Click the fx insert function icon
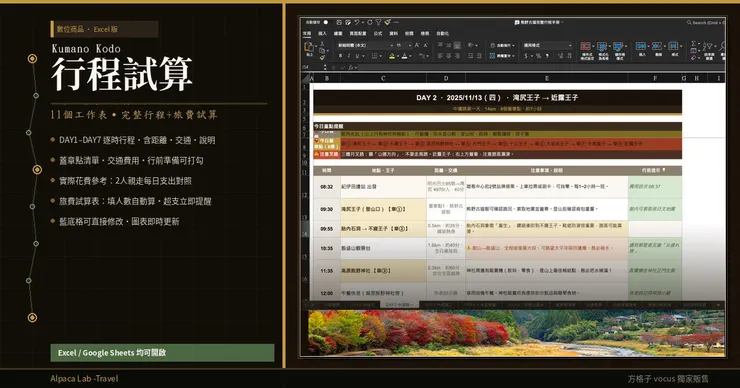This screenshot has height=388, width=740. pyautogui.click(x=351, y=67)
